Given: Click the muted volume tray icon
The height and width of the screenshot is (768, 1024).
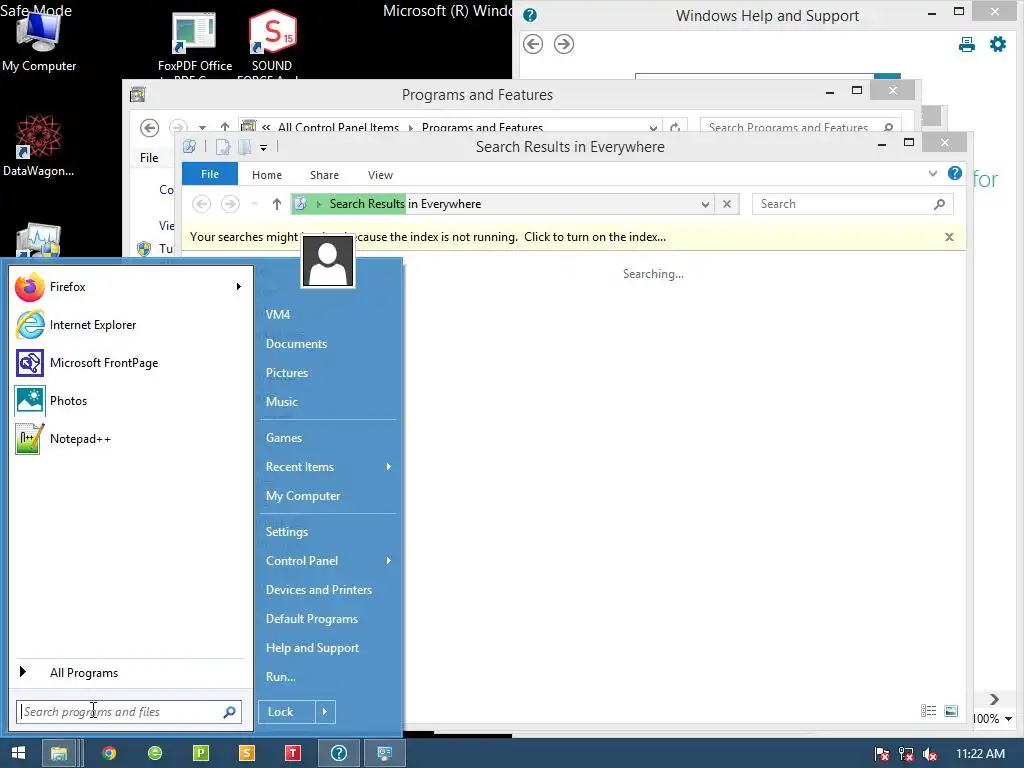Looking at the screenshot, I should 929,754.
